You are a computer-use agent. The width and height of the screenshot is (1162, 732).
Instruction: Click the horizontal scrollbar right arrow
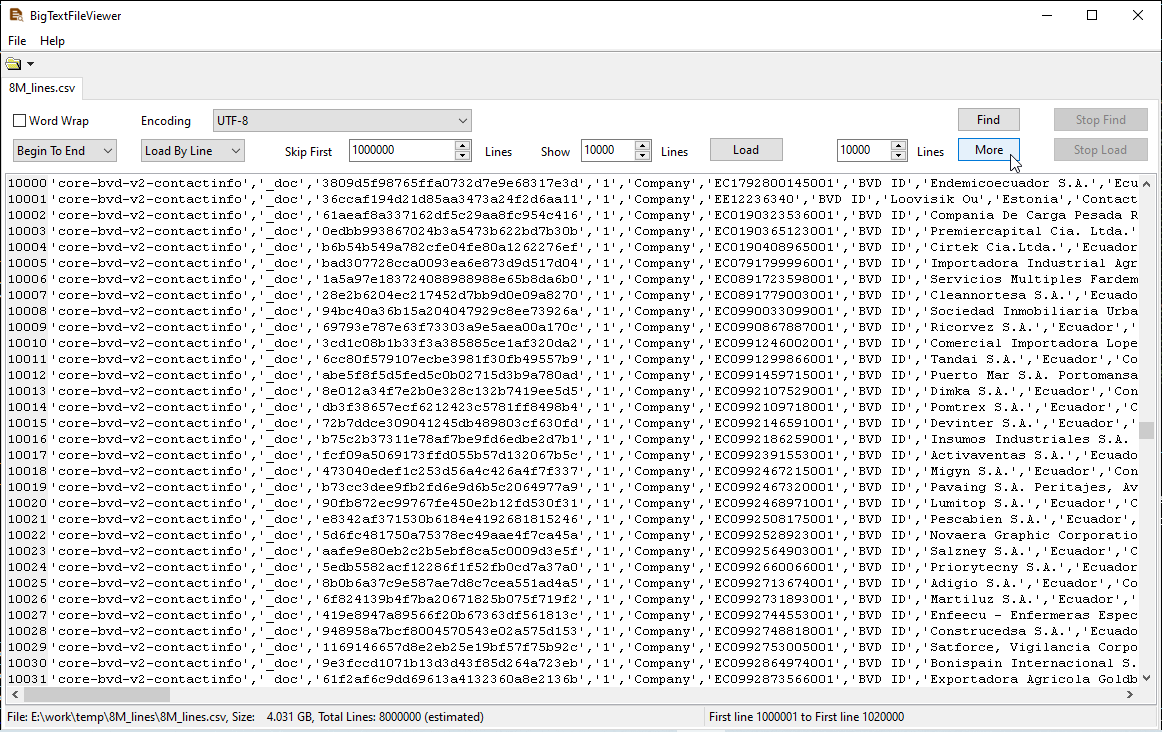(x=1130, y=694)
